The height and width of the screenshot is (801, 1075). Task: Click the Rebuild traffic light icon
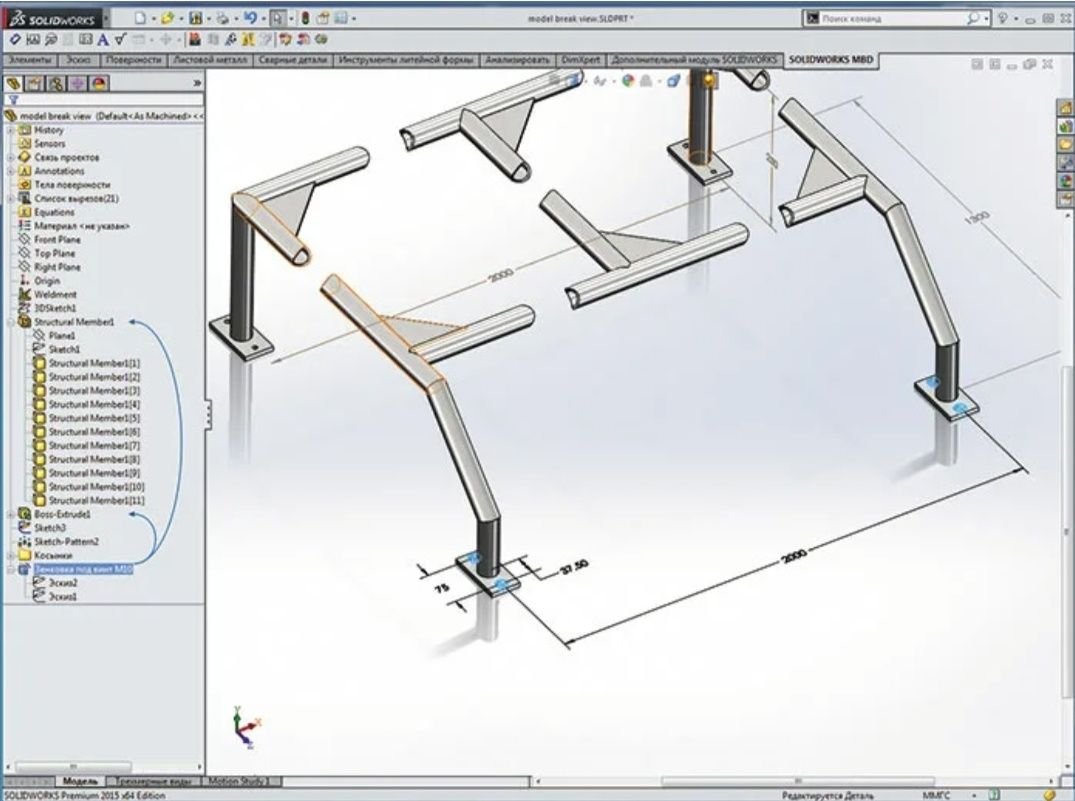click(305, 19)
